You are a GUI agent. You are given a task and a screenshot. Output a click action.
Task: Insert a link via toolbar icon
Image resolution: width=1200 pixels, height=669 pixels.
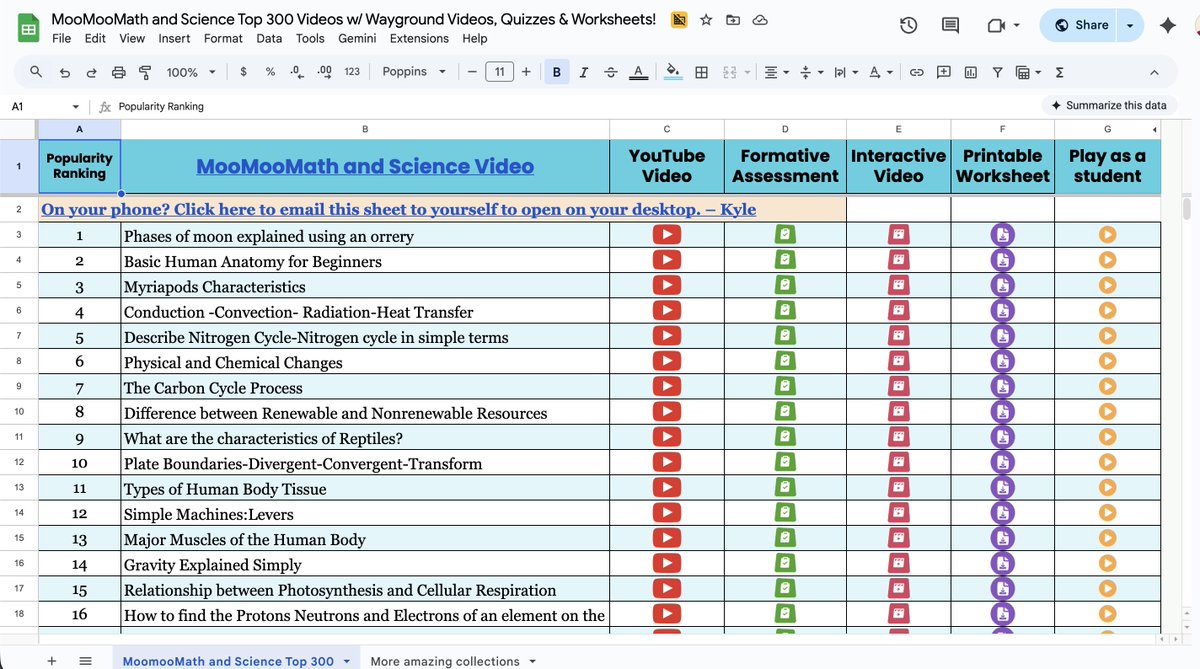pyautogui.click(x=916, y=72)
